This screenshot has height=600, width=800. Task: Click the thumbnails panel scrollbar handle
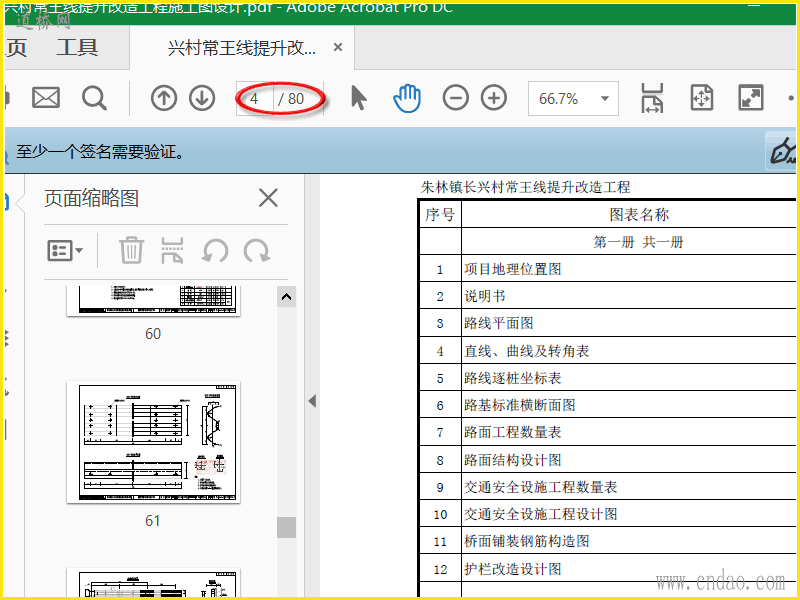[x=286, y=527]
